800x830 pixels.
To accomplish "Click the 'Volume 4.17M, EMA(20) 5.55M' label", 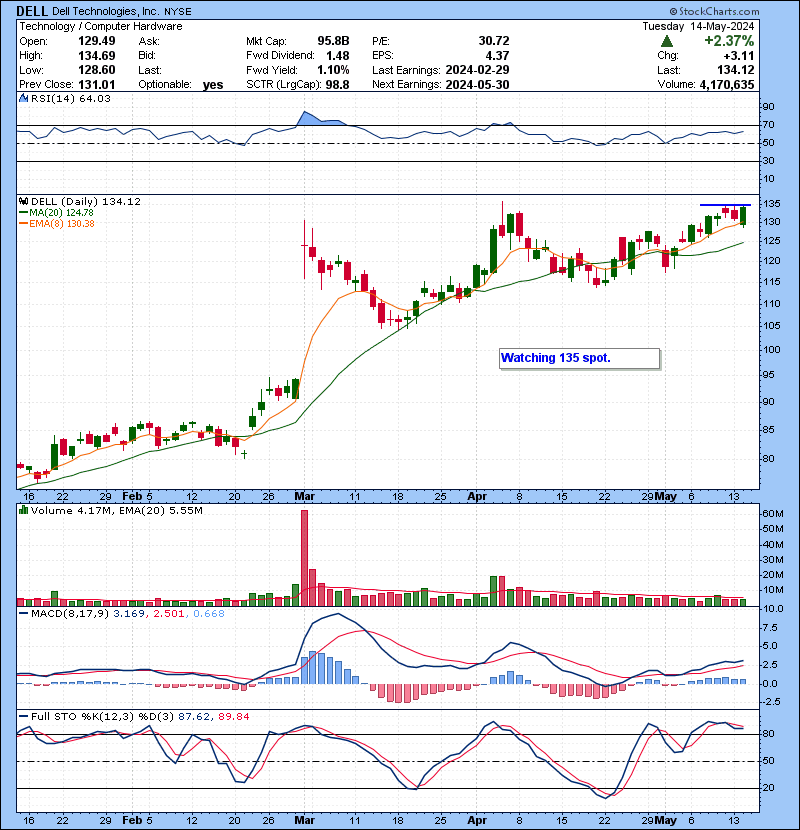I will point(116,511).
